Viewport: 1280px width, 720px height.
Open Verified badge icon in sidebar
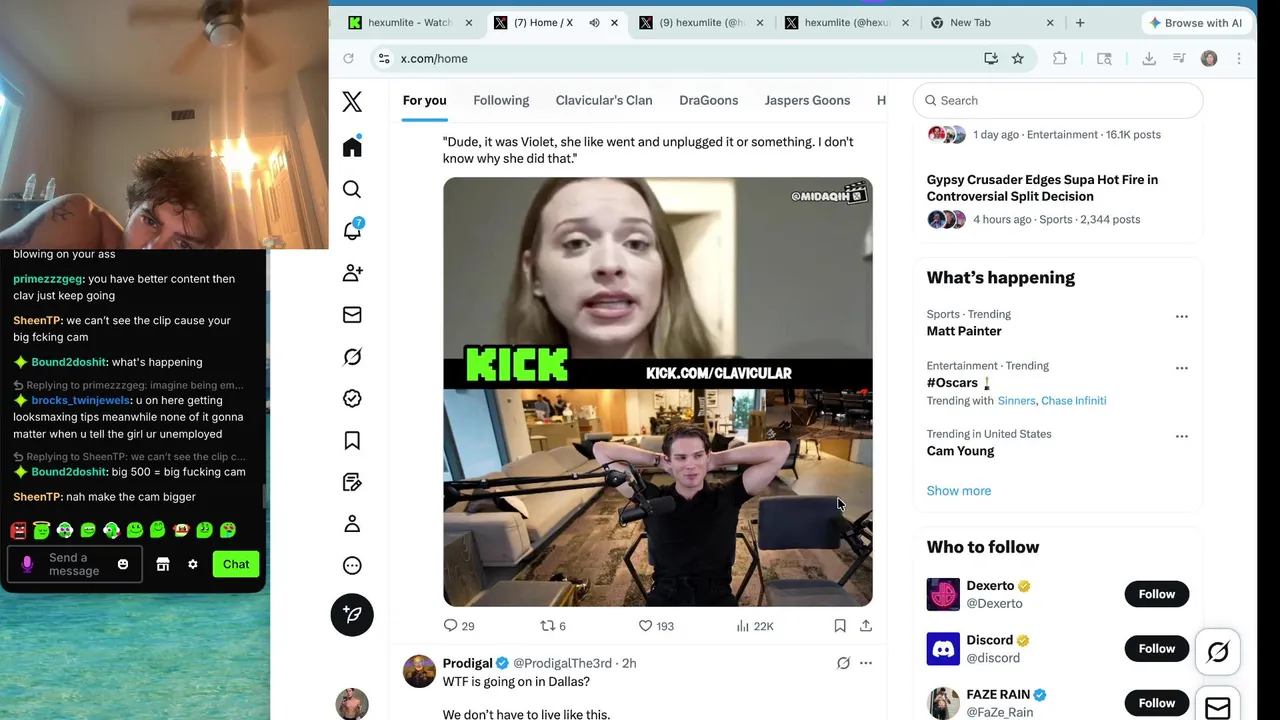pos(352,398)
